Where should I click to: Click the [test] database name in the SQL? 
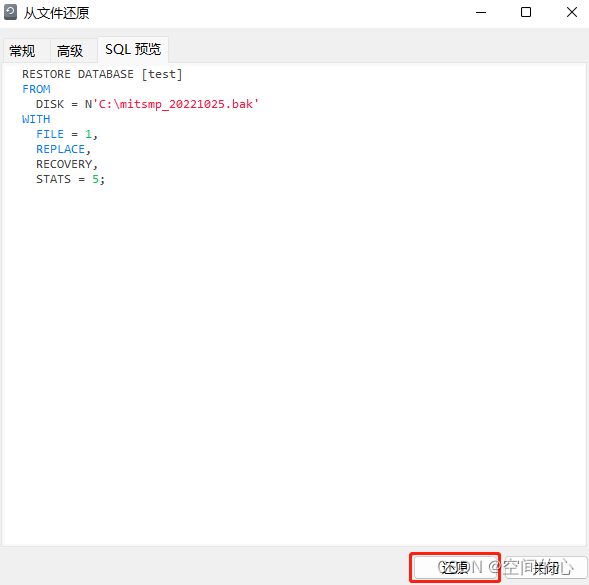click(x=162, y=74)
